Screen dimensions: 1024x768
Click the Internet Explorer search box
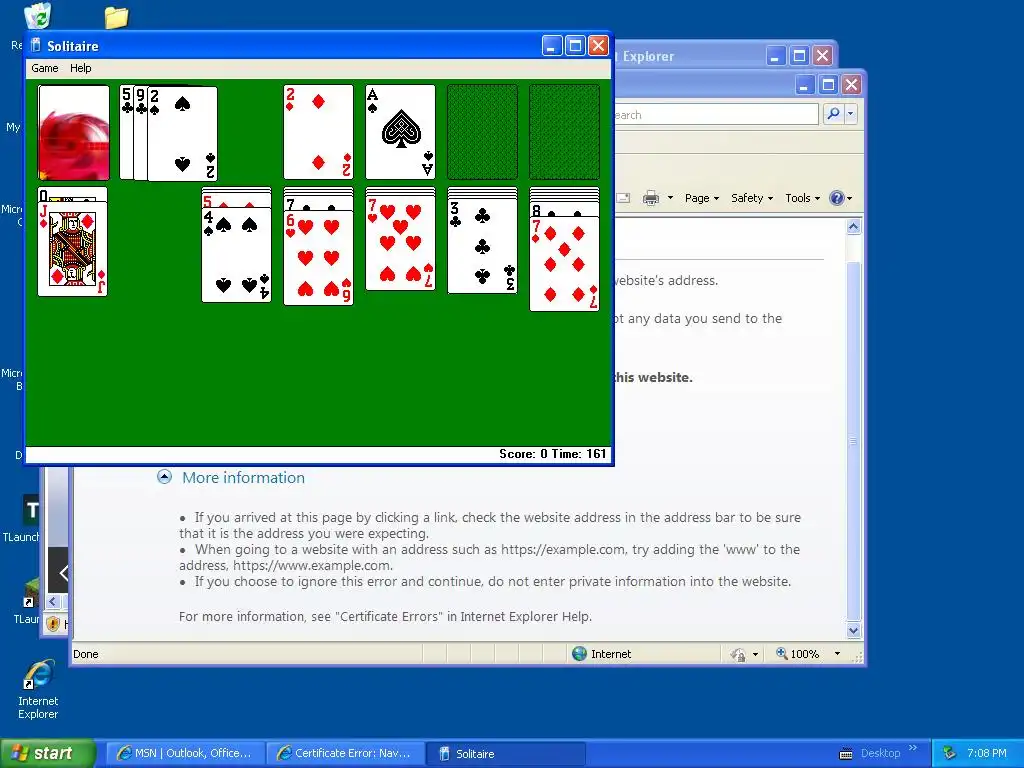point(716,114)
